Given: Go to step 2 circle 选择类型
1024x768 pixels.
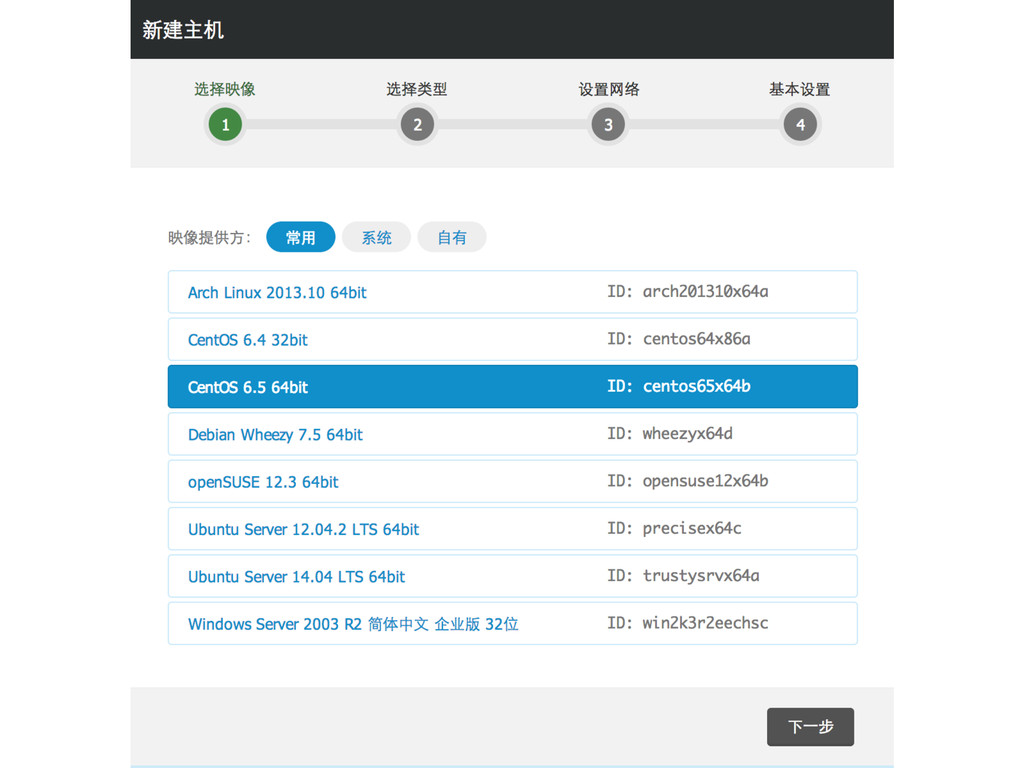Looking at the screenshot, I should click(x=417, y=125).
